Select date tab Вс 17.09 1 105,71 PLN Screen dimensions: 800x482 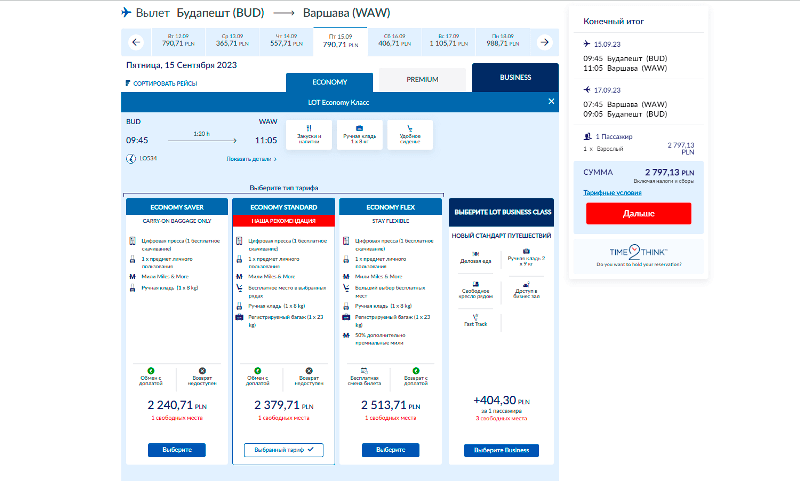pos(448,41)
